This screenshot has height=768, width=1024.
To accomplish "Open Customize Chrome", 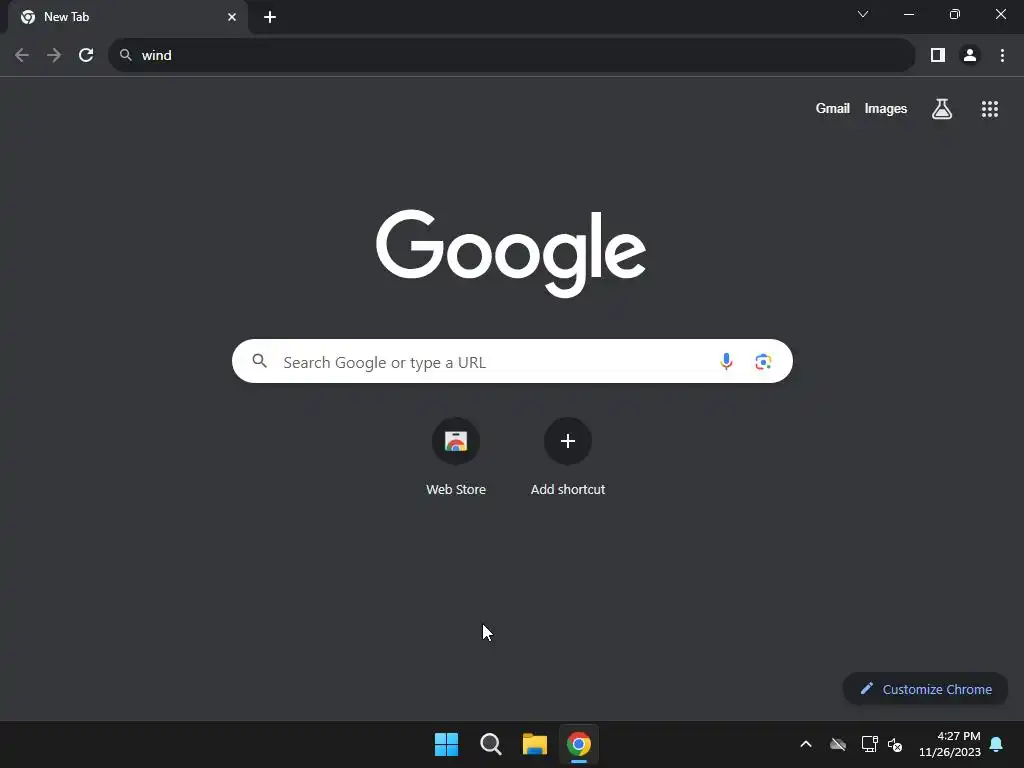I will (x=925, y=689).
